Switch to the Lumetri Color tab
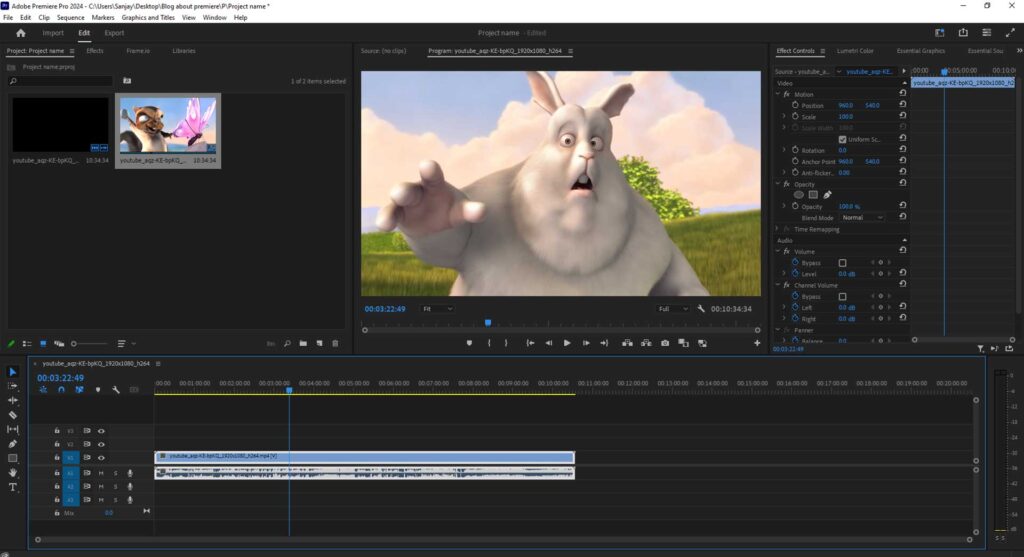This screenshot has height=557, width=1024. pos(855,51)
